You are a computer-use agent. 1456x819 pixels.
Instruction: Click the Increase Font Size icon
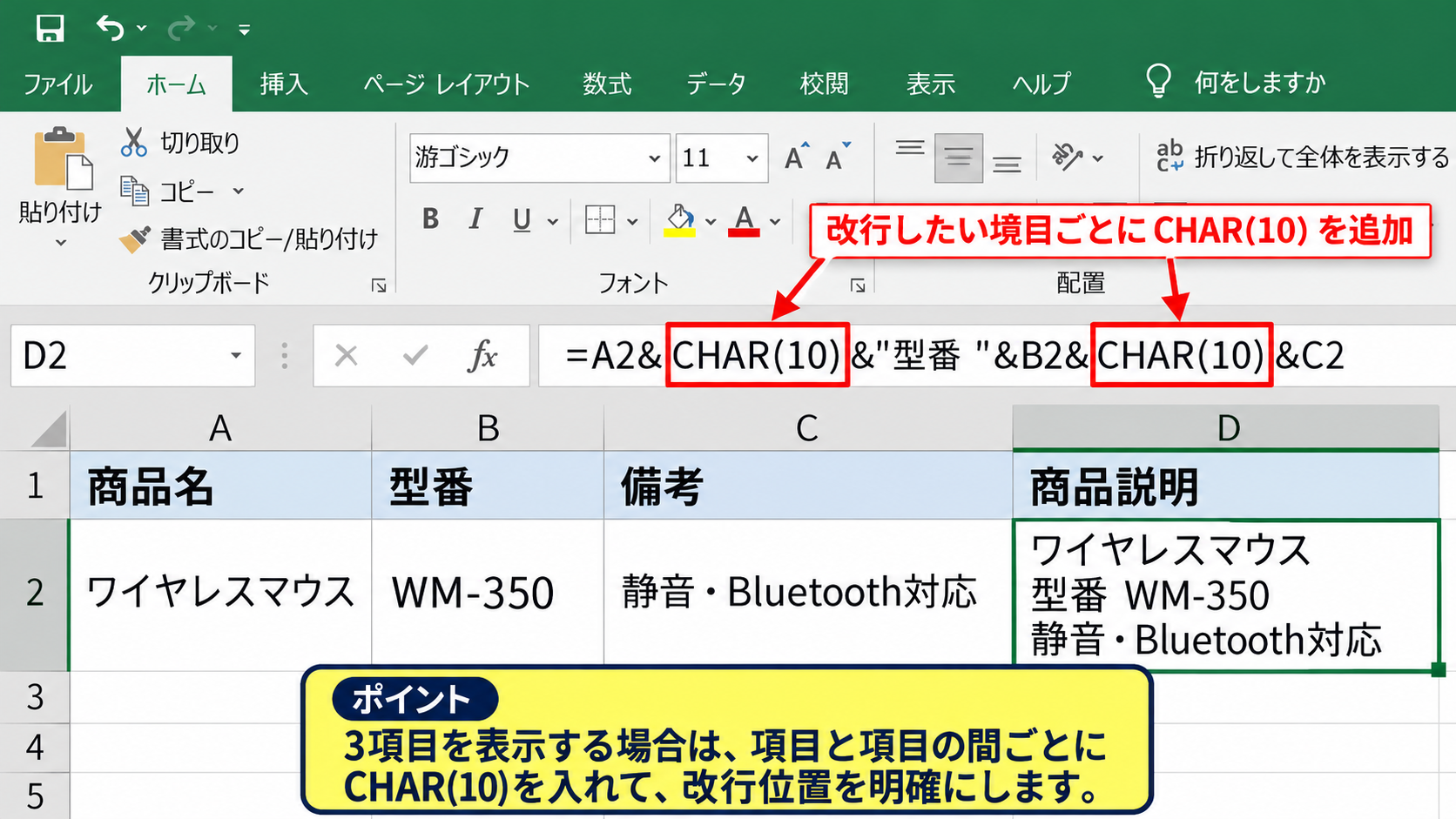796,157
